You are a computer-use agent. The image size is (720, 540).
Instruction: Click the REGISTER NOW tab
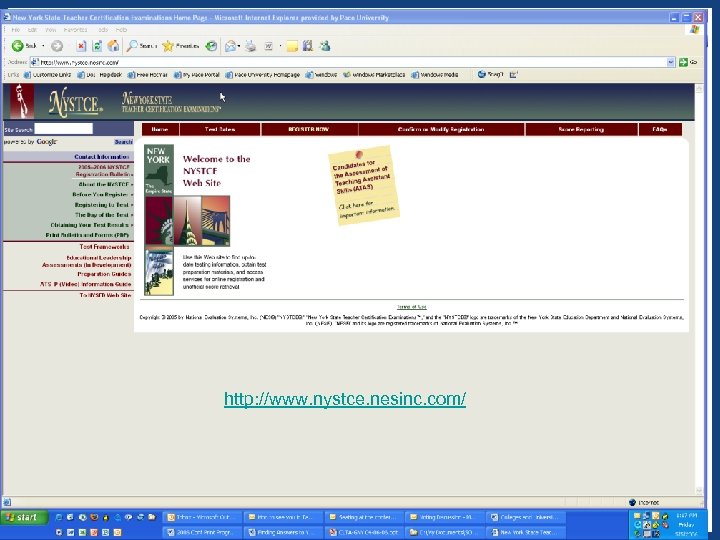(309, 129)
